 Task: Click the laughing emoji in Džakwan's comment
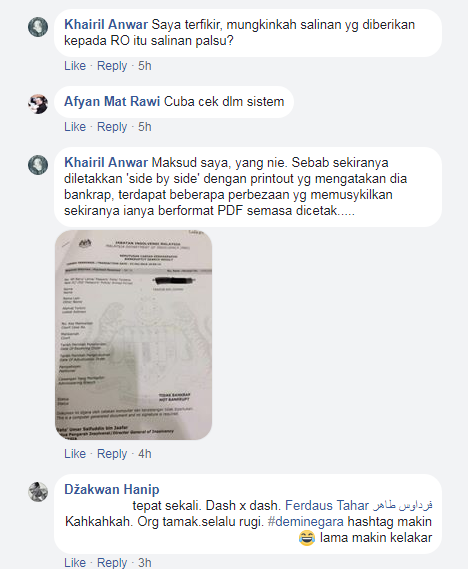click(x=307, y=537)
